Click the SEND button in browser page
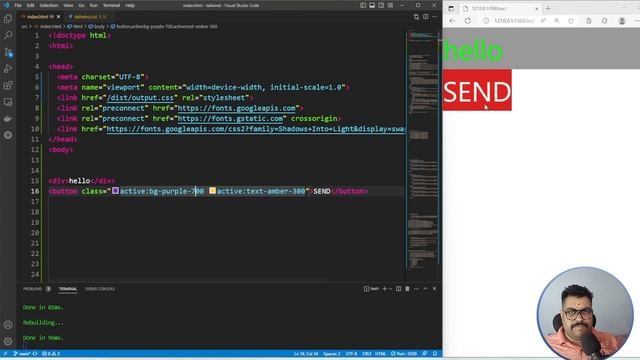Screen dimensions: 640x360 click(477, 90)
